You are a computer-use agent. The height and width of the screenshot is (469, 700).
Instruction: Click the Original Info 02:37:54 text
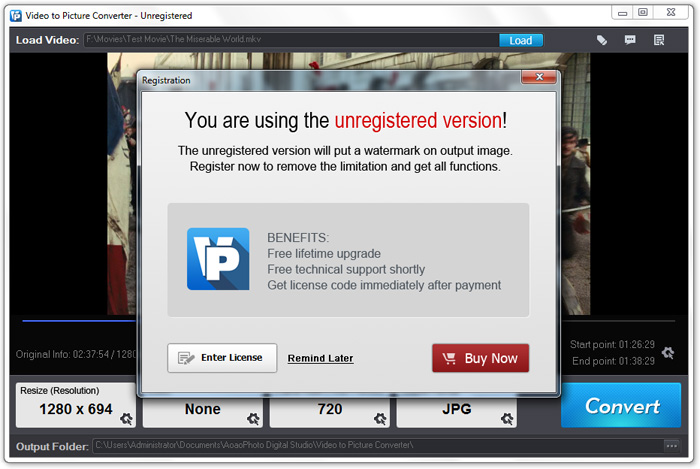click(76, 354)
